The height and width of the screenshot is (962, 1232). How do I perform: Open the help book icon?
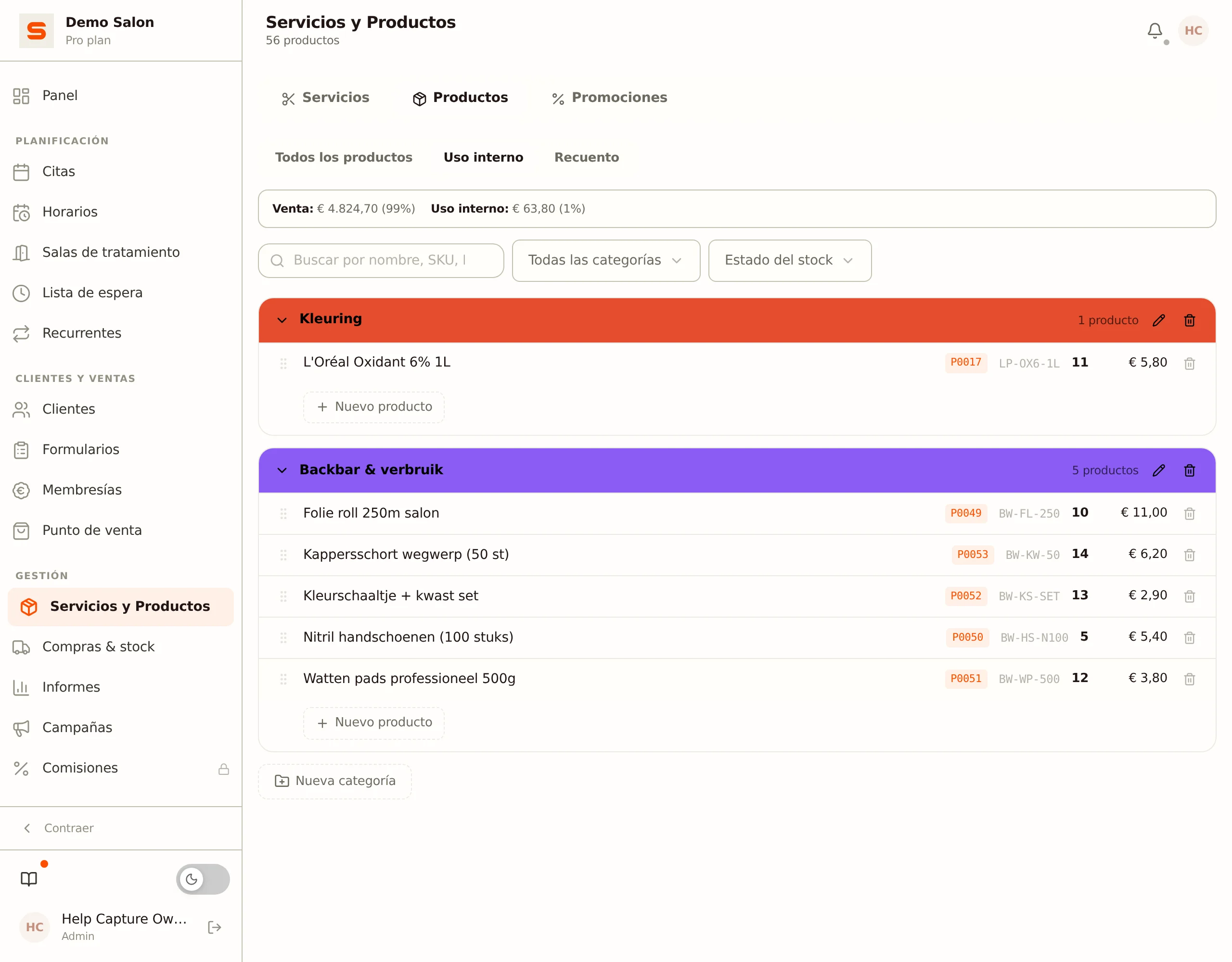(29, 878)
